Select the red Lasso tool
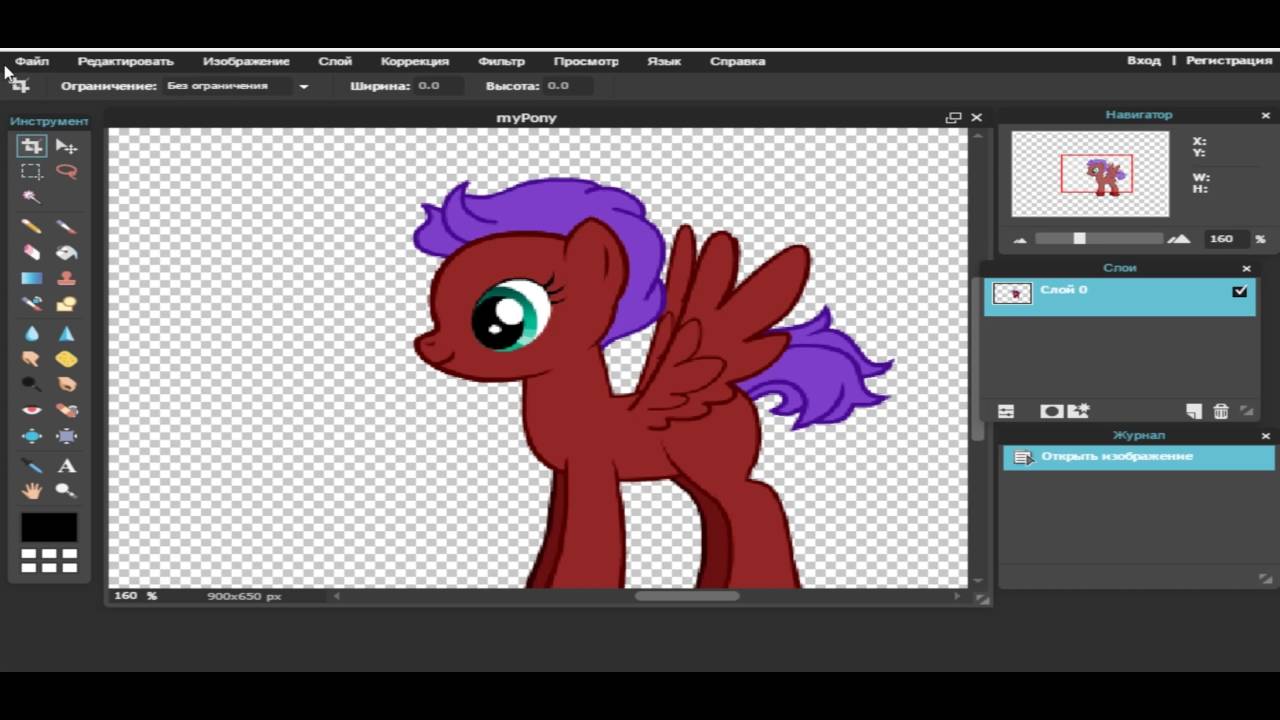The image size is (1280, 720). pos(66,172)
